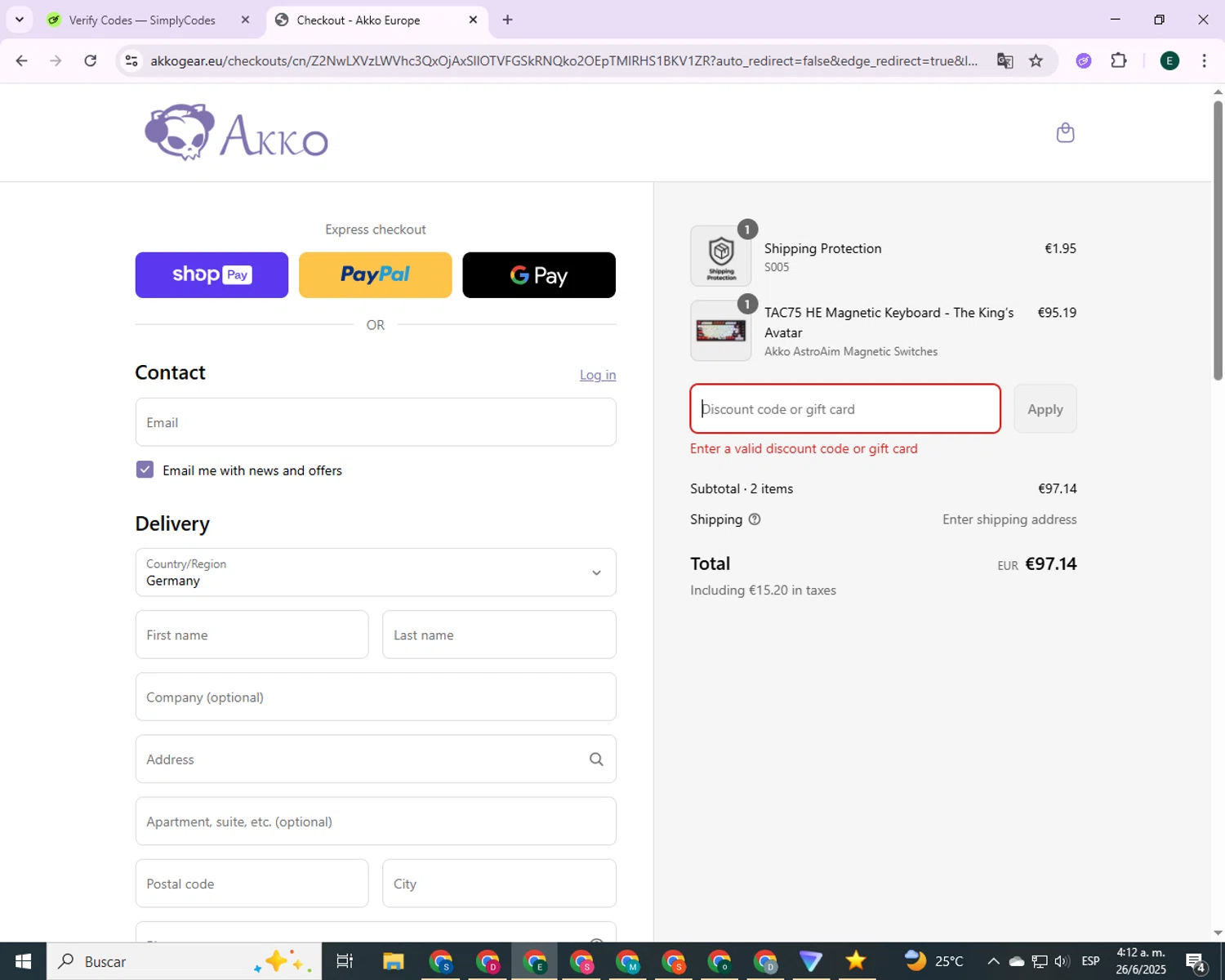Pay with the PayPal express button
The image size is (1225, 980).
(x=375, y=275)
